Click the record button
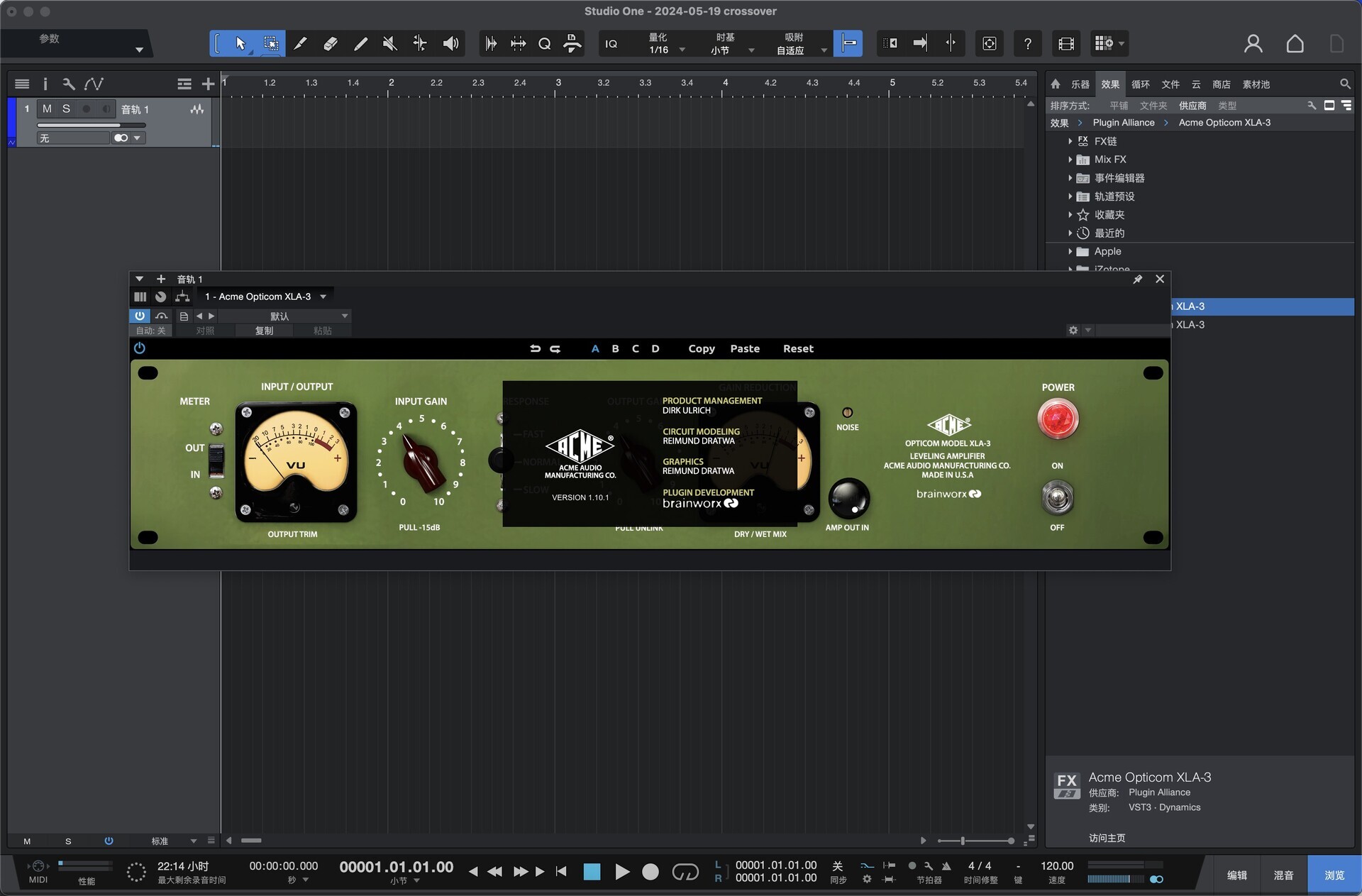 pos(650,872)
